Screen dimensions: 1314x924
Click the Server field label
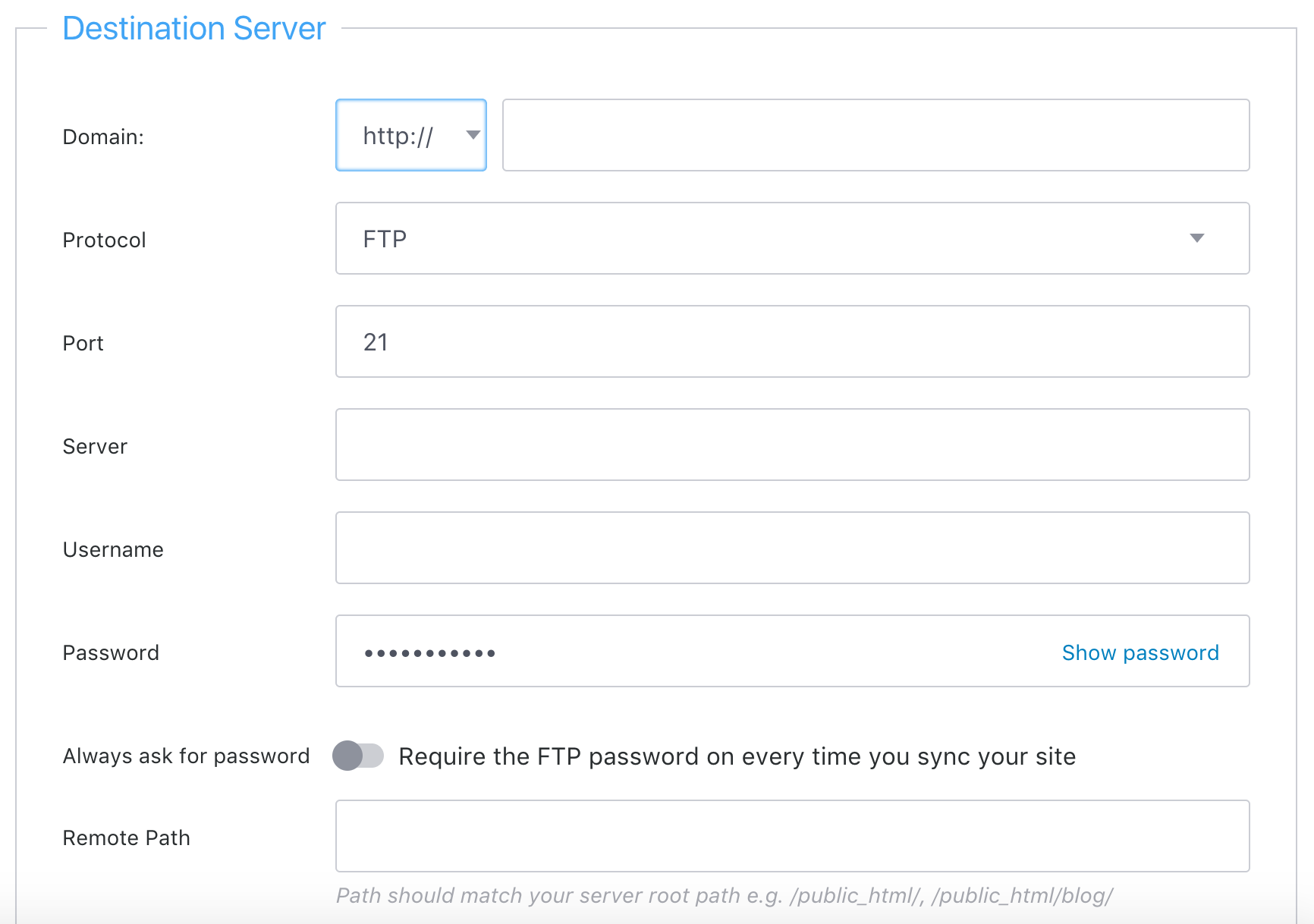95,447
